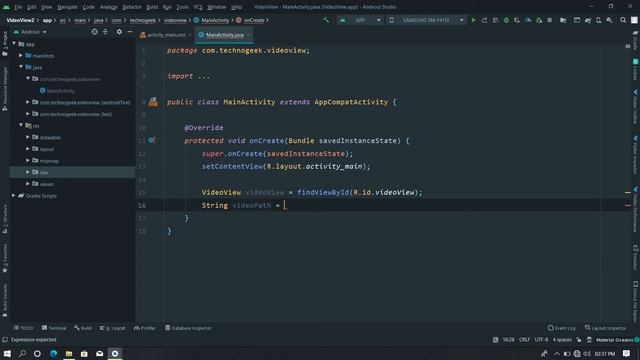
Task: Open the Terminal tool window
Action: [54, 328]
